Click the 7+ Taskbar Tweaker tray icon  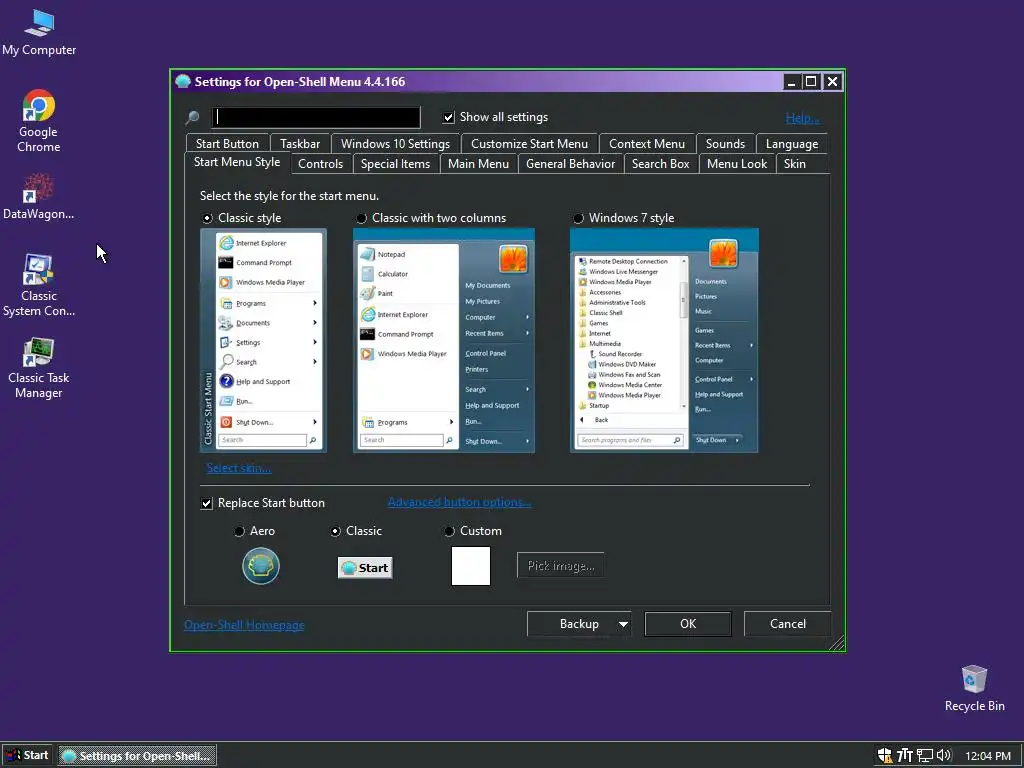904,756
